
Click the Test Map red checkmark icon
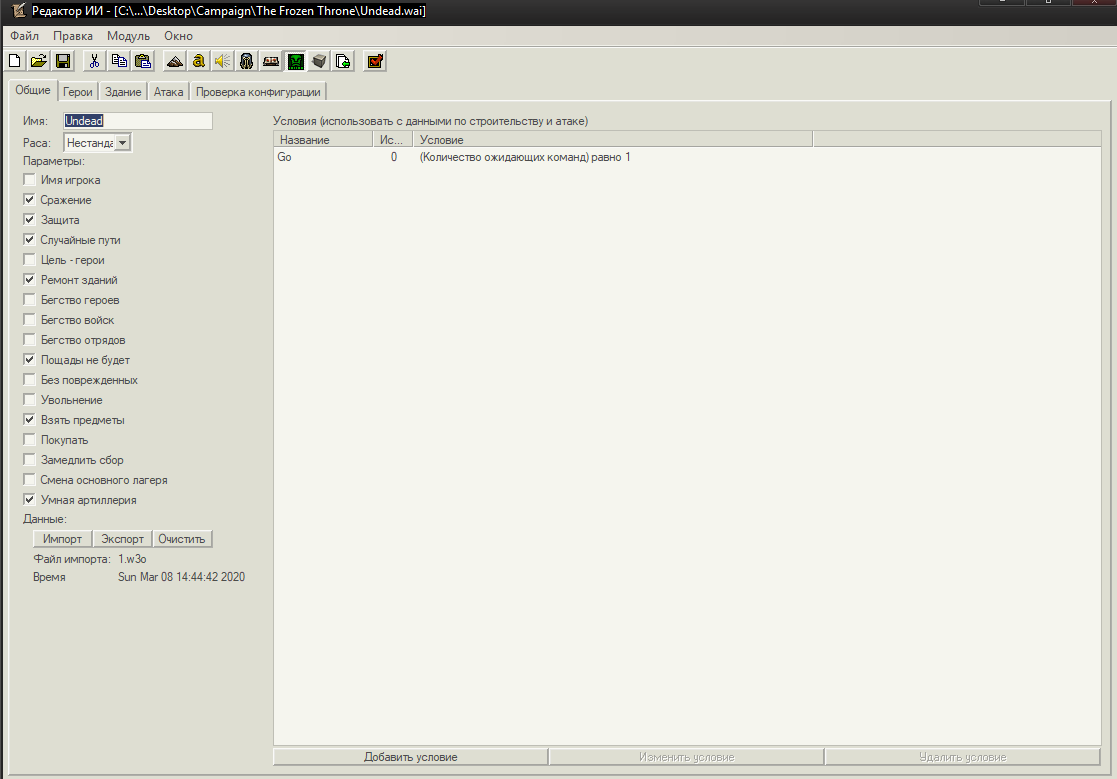[x=375, y=61]
